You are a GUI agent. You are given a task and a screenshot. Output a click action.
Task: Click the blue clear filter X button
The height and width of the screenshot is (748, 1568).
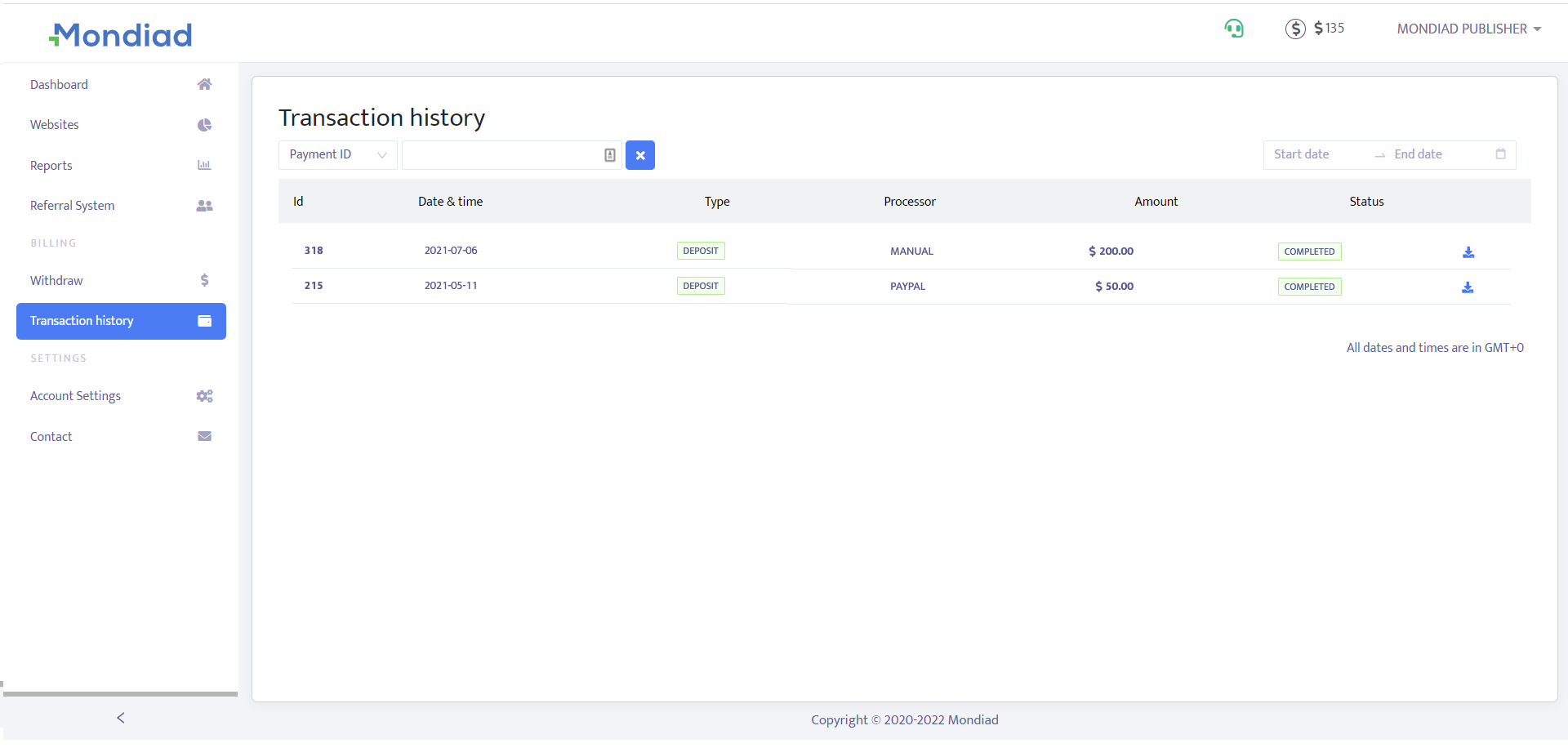click(x=639, y=155)
